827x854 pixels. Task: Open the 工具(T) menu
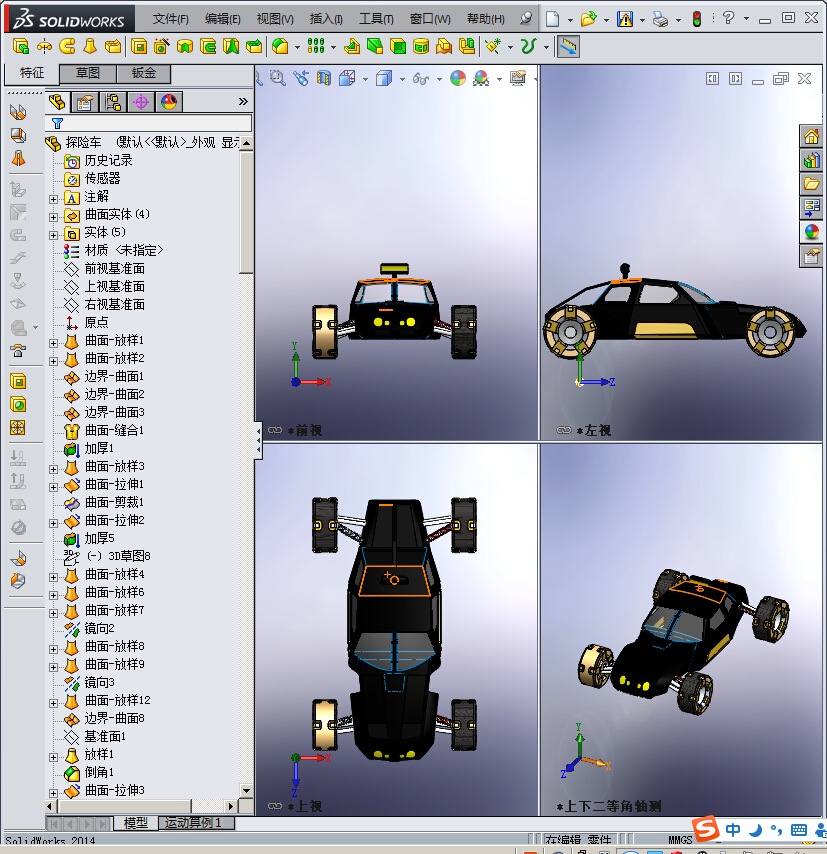pyautogui.click(x=376, y=19)
